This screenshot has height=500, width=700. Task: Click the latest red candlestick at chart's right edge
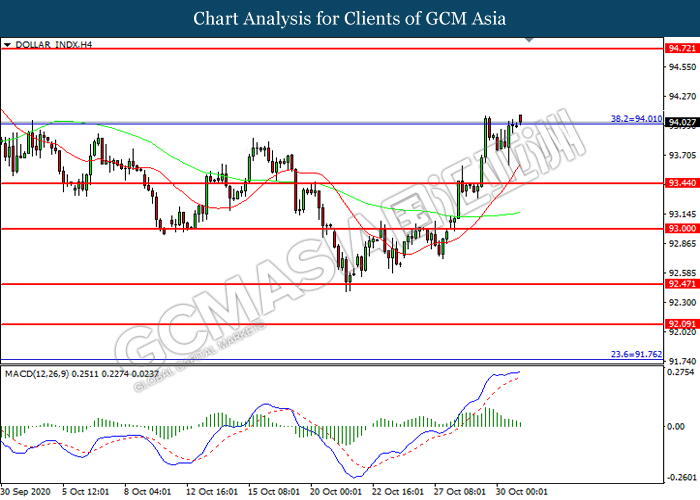click(x=521, y=119)
